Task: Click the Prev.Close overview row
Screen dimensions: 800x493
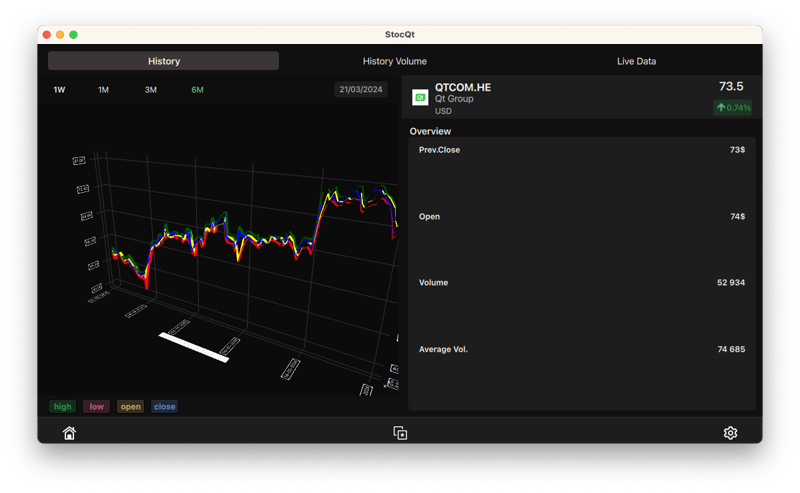Action: (581, 150)
